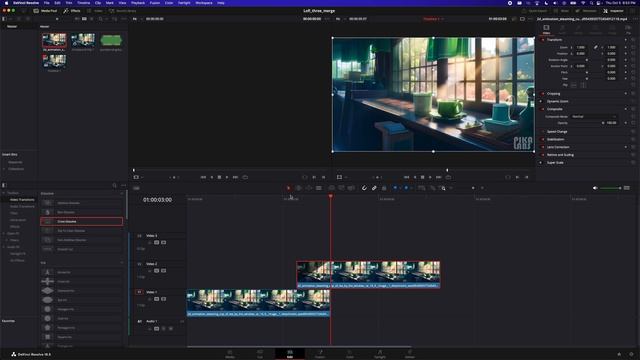640x360 pixels.
Task: Open the Workspace menu
Action: click(204, 3)
